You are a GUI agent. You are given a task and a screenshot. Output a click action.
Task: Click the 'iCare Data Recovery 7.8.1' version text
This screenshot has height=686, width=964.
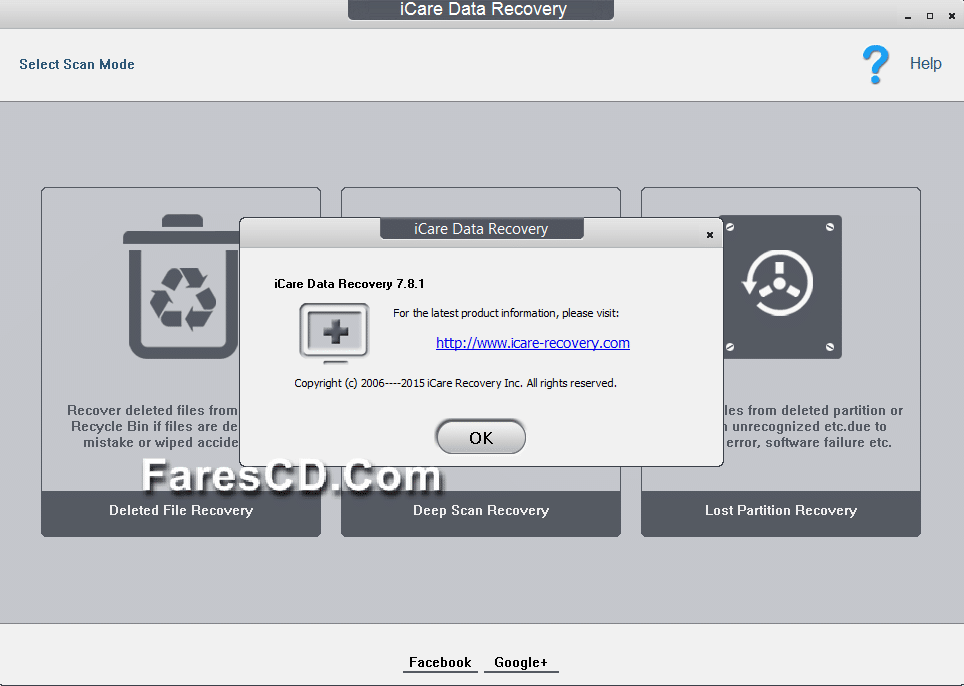pos(349,284)
